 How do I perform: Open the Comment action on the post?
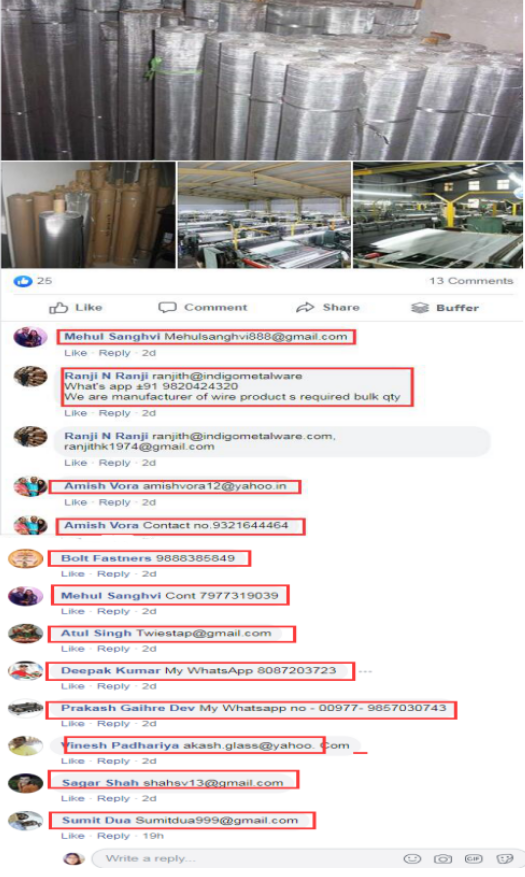click(x=202, y=308)
